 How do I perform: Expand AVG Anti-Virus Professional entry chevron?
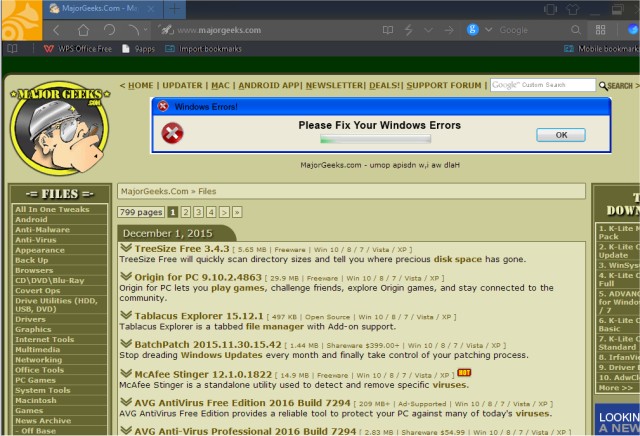(126, 430)
